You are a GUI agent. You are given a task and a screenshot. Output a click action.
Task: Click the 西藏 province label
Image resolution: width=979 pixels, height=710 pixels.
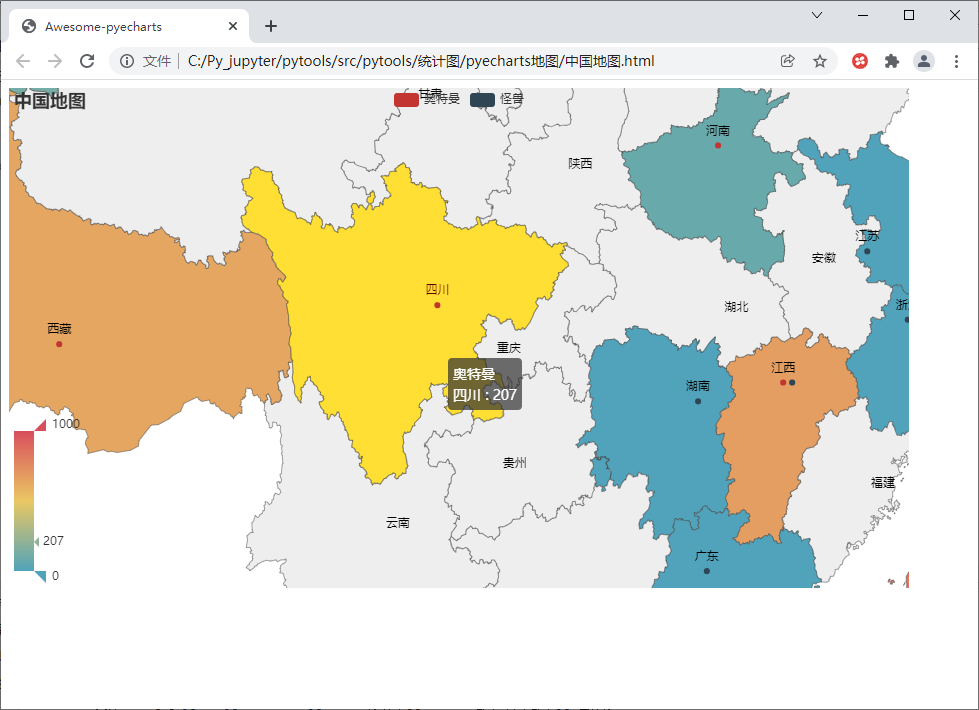pyautogui.click(x=59, y=328)
